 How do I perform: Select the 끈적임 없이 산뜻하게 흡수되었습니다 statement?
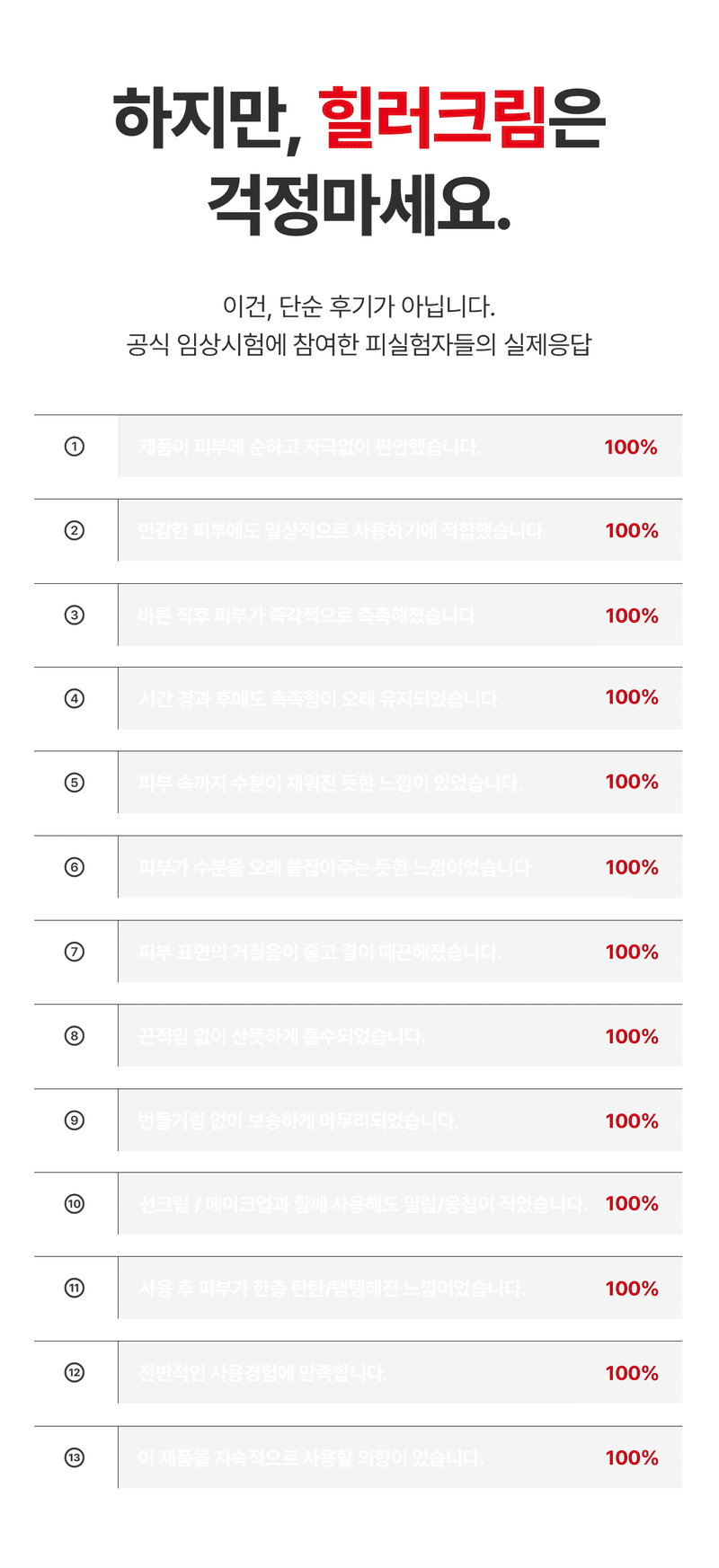[x=281, y=1037]
